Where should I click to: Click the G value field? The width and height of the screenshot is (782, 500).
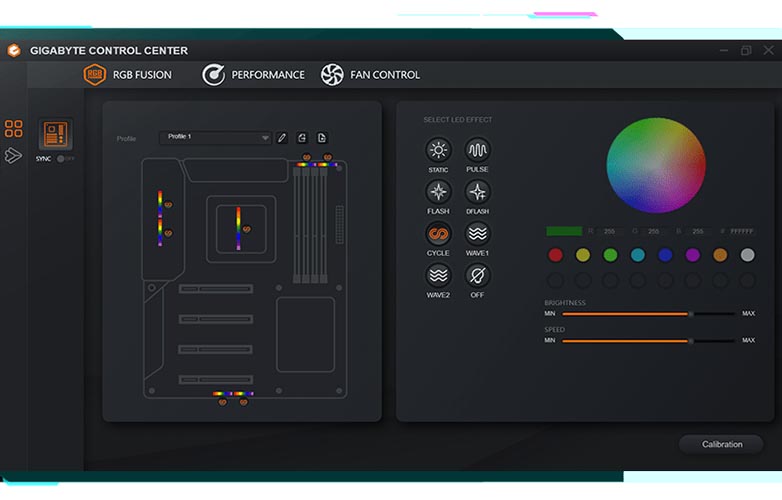653,231
